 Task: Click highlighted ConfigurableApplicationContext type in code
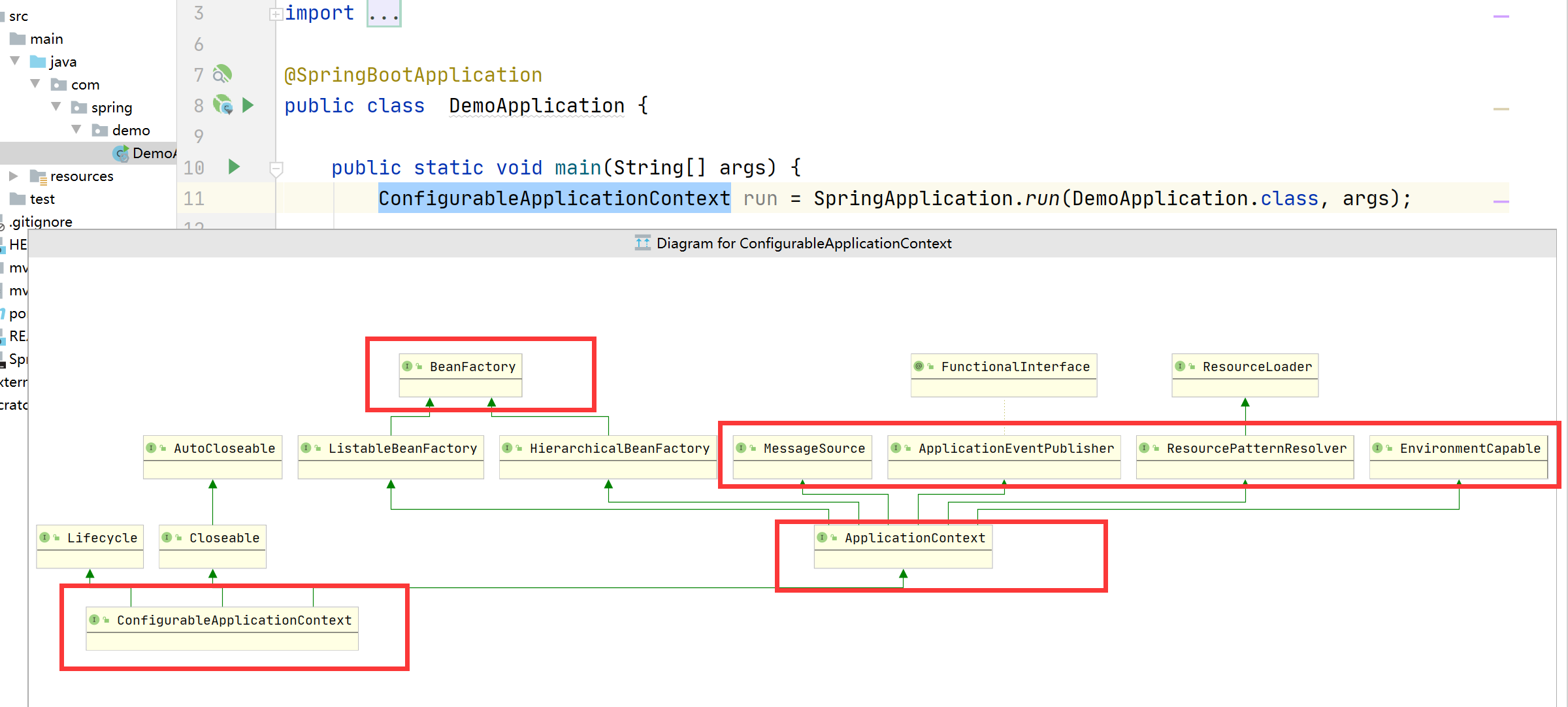click(x=554, y=198)
